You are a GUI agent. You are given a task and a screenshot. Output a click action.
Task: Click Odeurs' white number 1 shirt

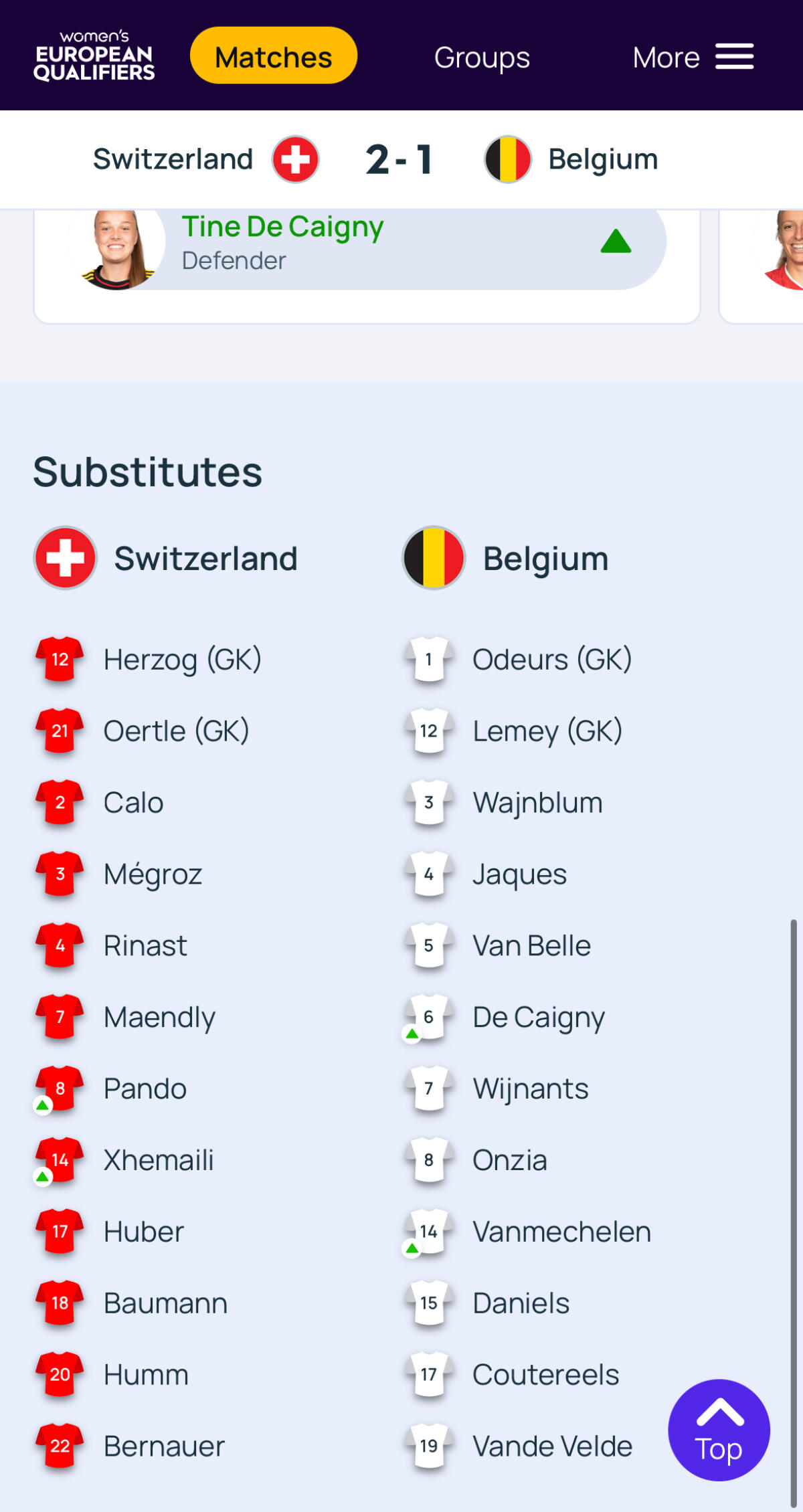click(x=429, y=659)
